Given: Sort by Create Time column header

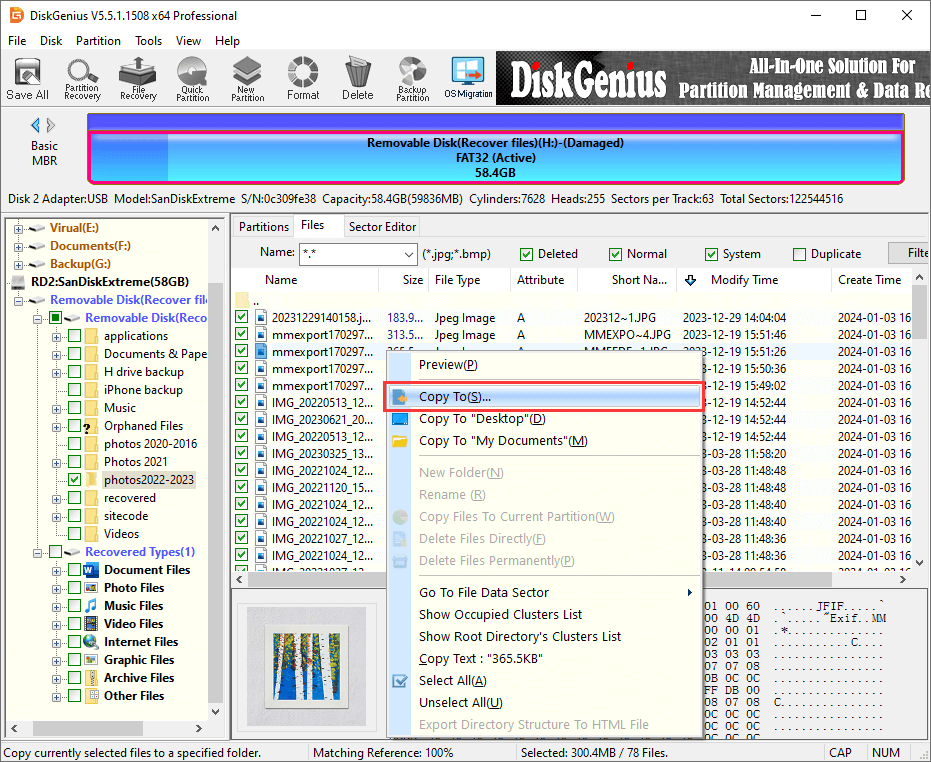Looking at the screenshot, I should [870, 280].
